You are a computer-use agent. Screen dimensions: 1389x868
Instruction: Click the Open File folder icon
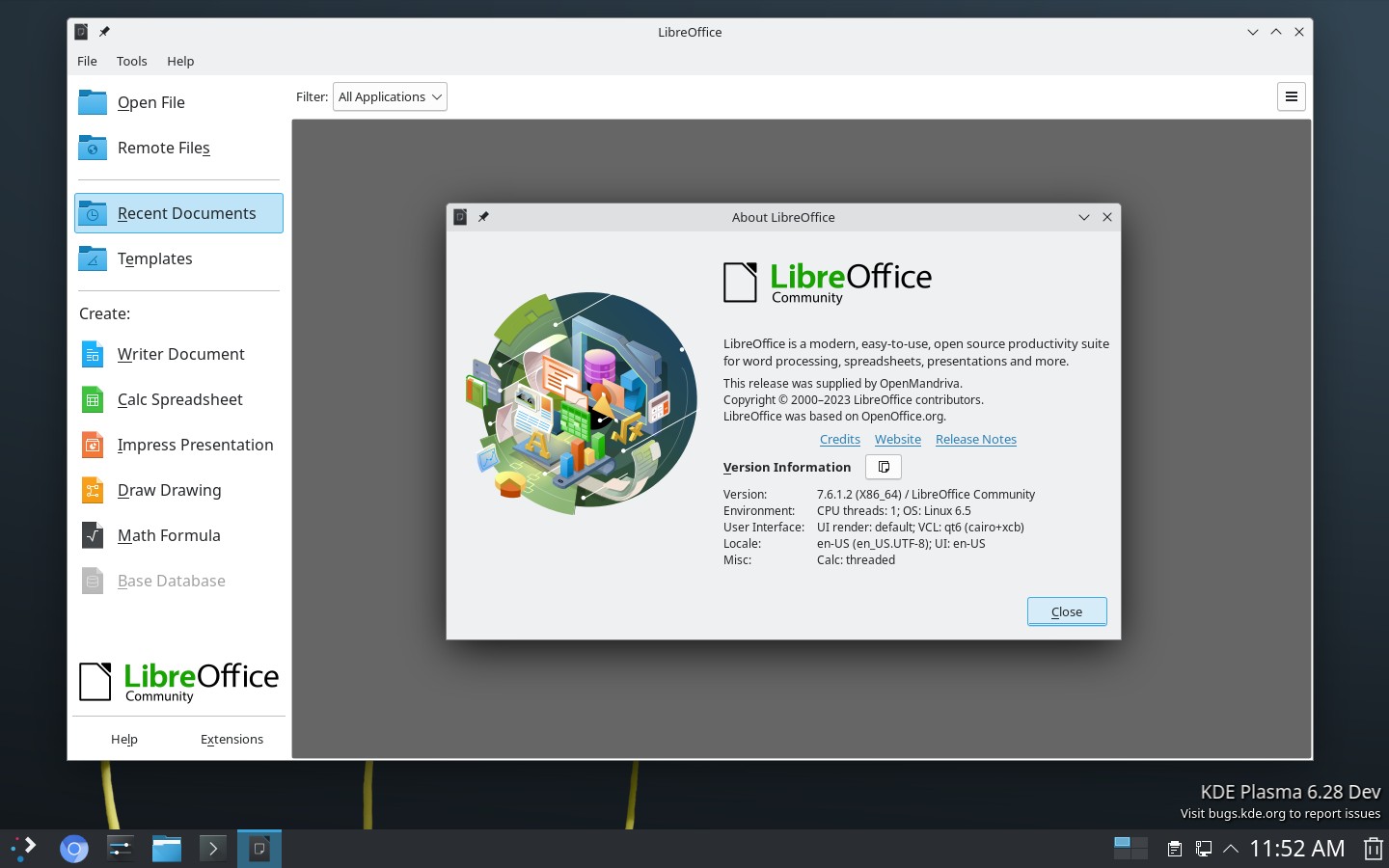[x=93, y=102]
